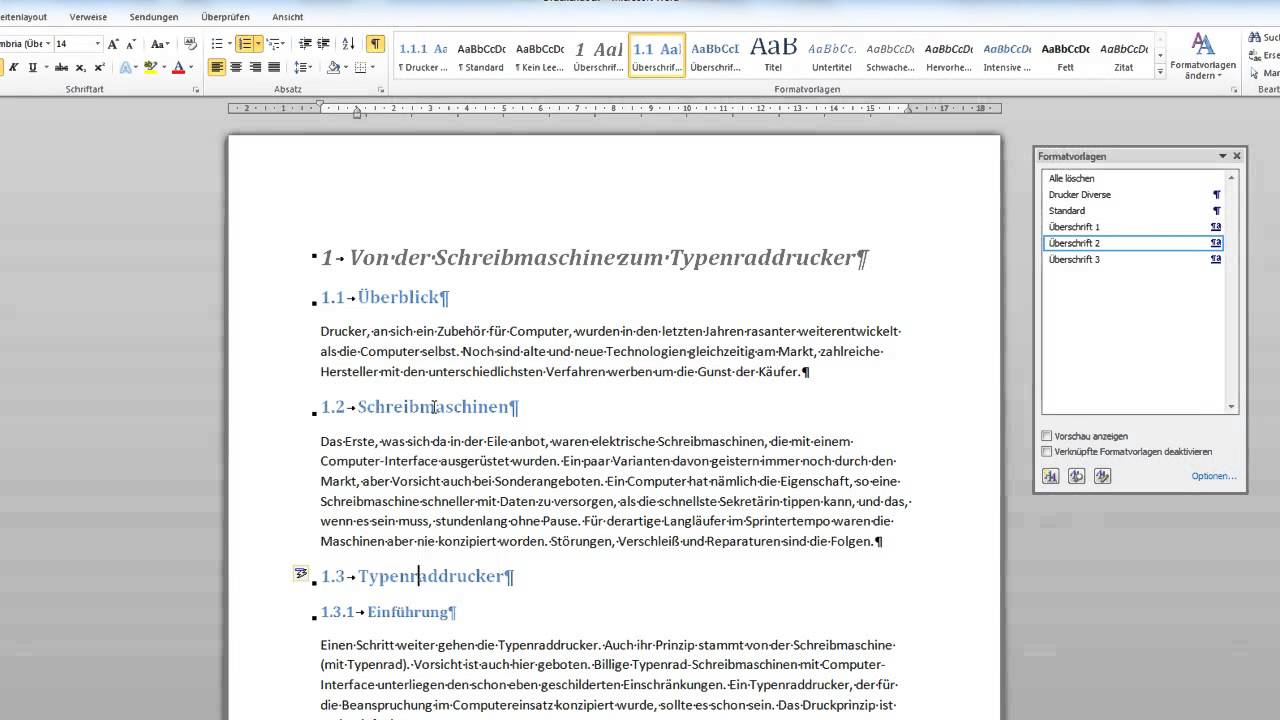Apply superscript formatting
Screen dimensions: 1280x720
point(100,68)
